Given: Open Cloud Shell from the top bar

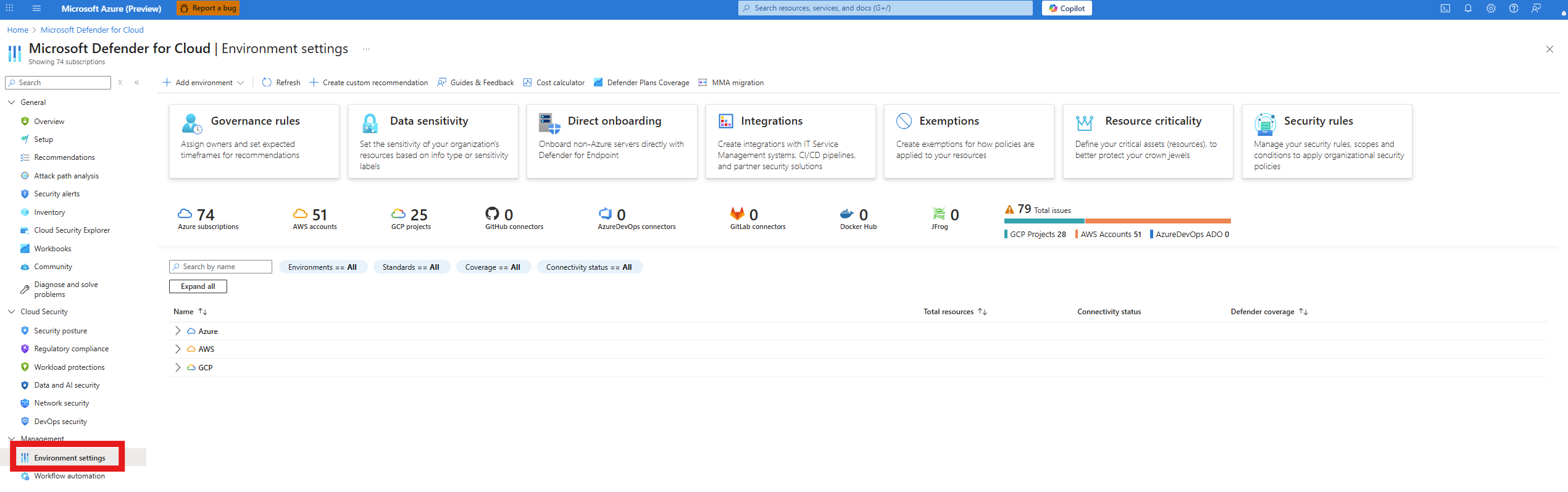Looking at the screenshot, I should (x=1445, y=9).
